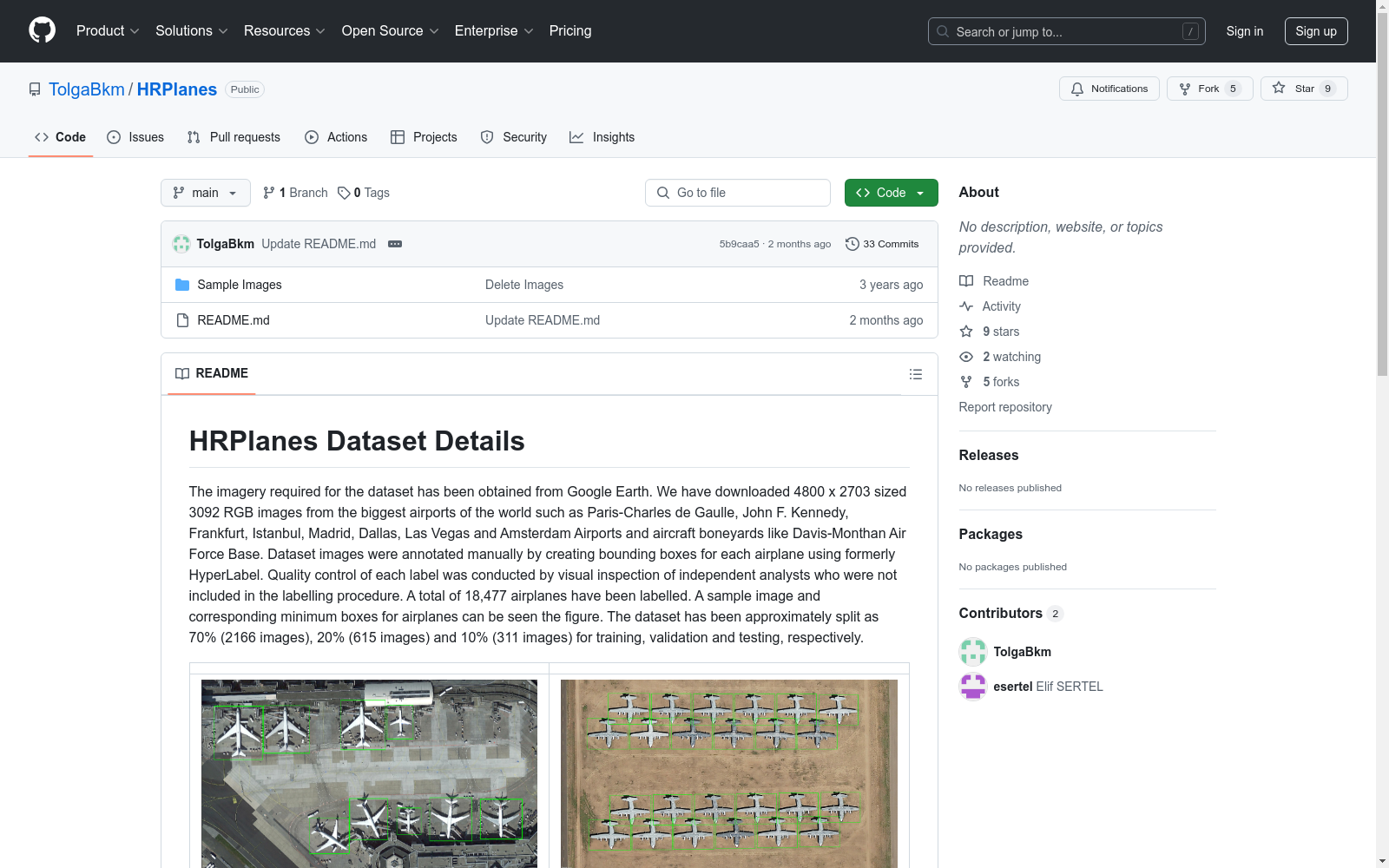Click TolgaBkm avatar in Contributors
The image size is (1389, 868).
click(x=972, y=652)
